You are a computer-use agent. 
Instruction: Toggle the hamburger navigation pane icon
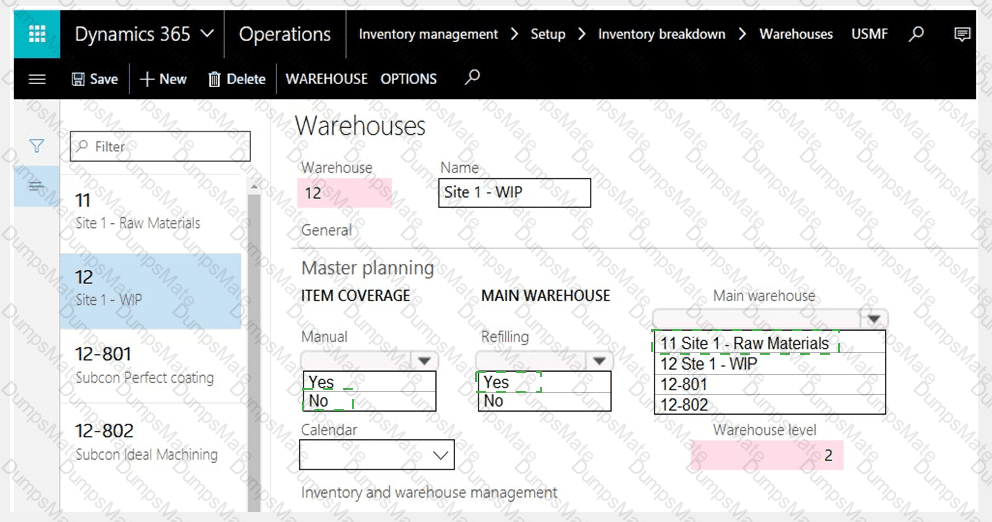pyautogui.click(x=37, y=79)
